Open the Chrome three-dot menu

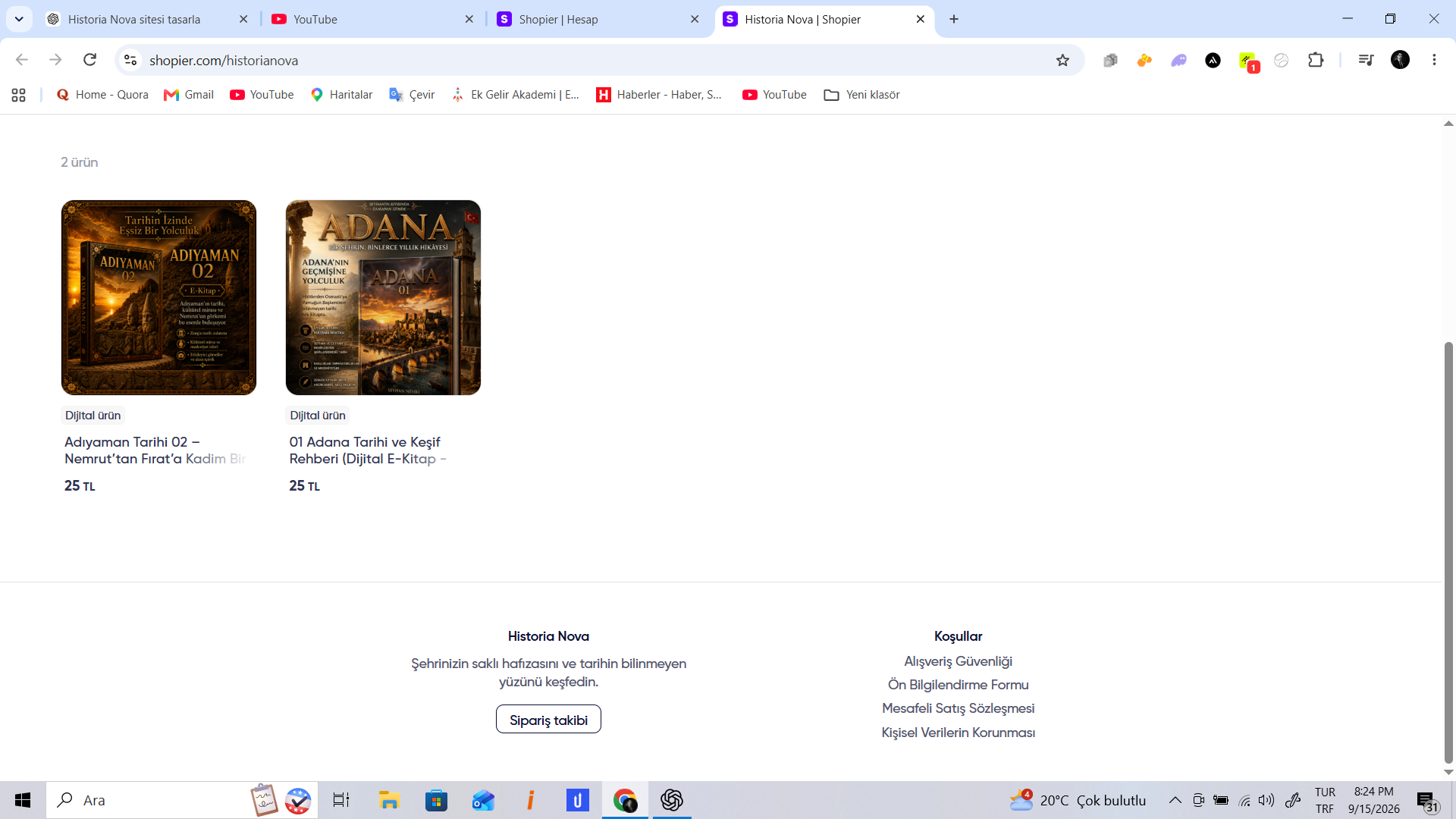pos(1434,60)
